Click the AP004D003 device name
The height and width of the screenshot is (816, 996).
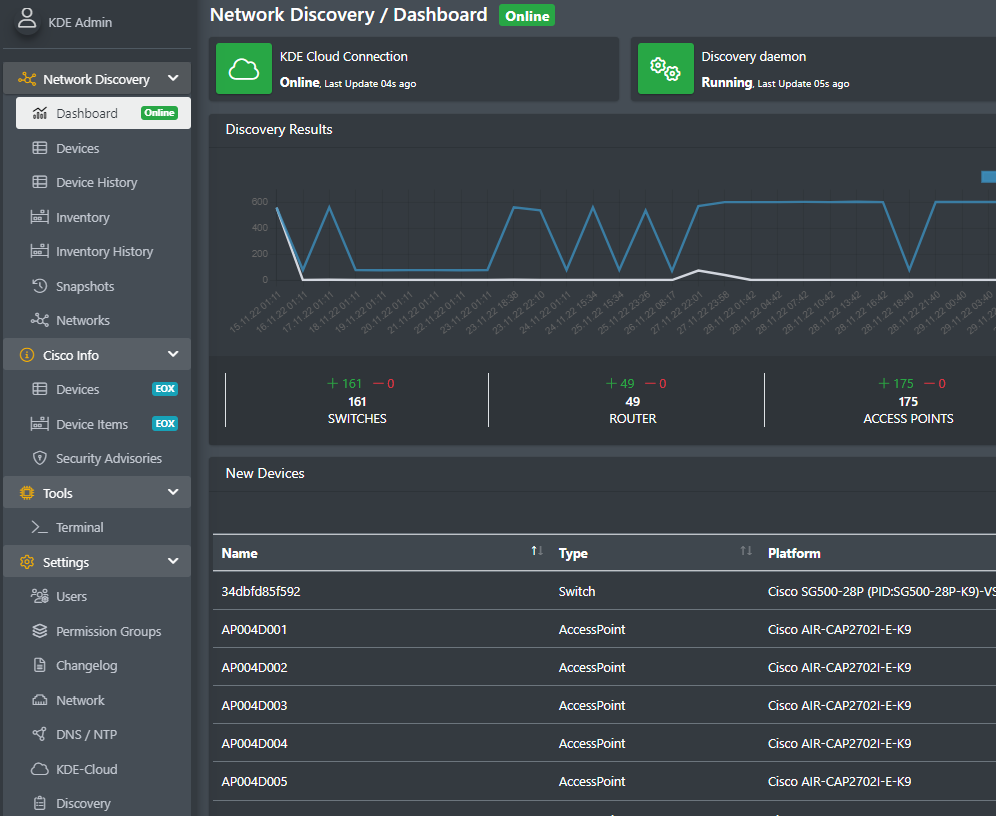(254, 706)
